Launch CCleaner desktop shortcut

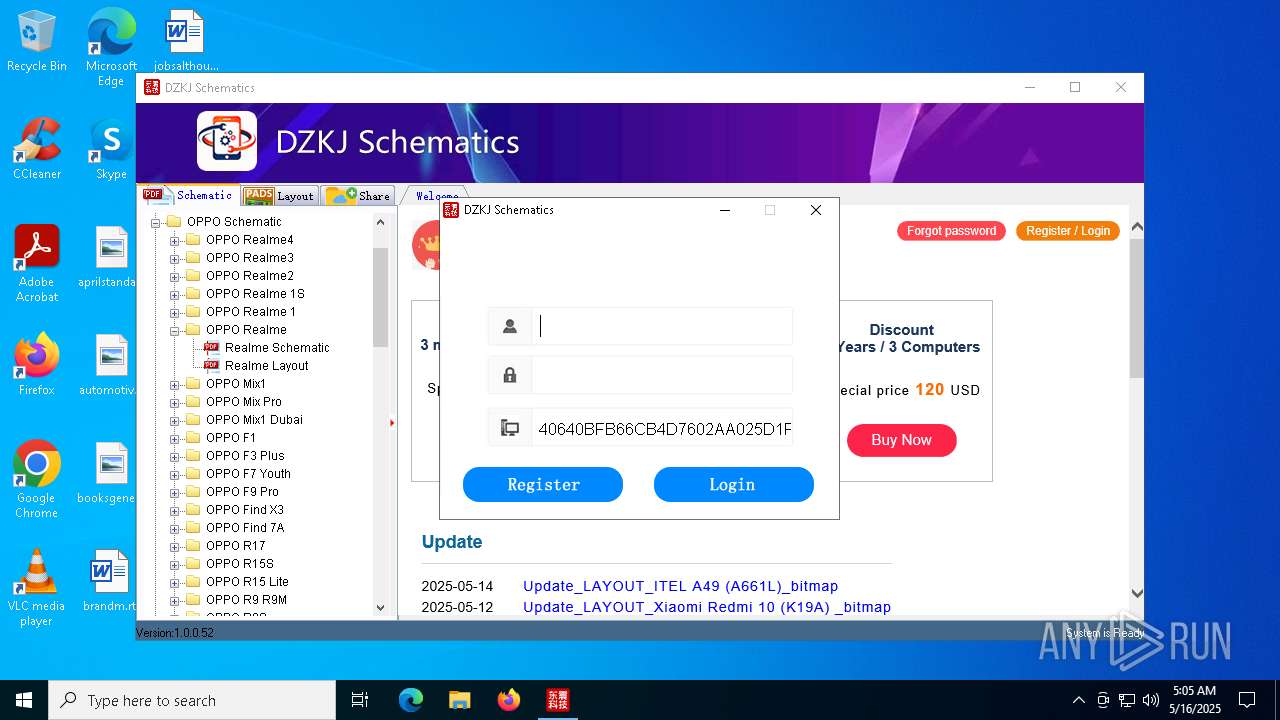click(37, 148)
